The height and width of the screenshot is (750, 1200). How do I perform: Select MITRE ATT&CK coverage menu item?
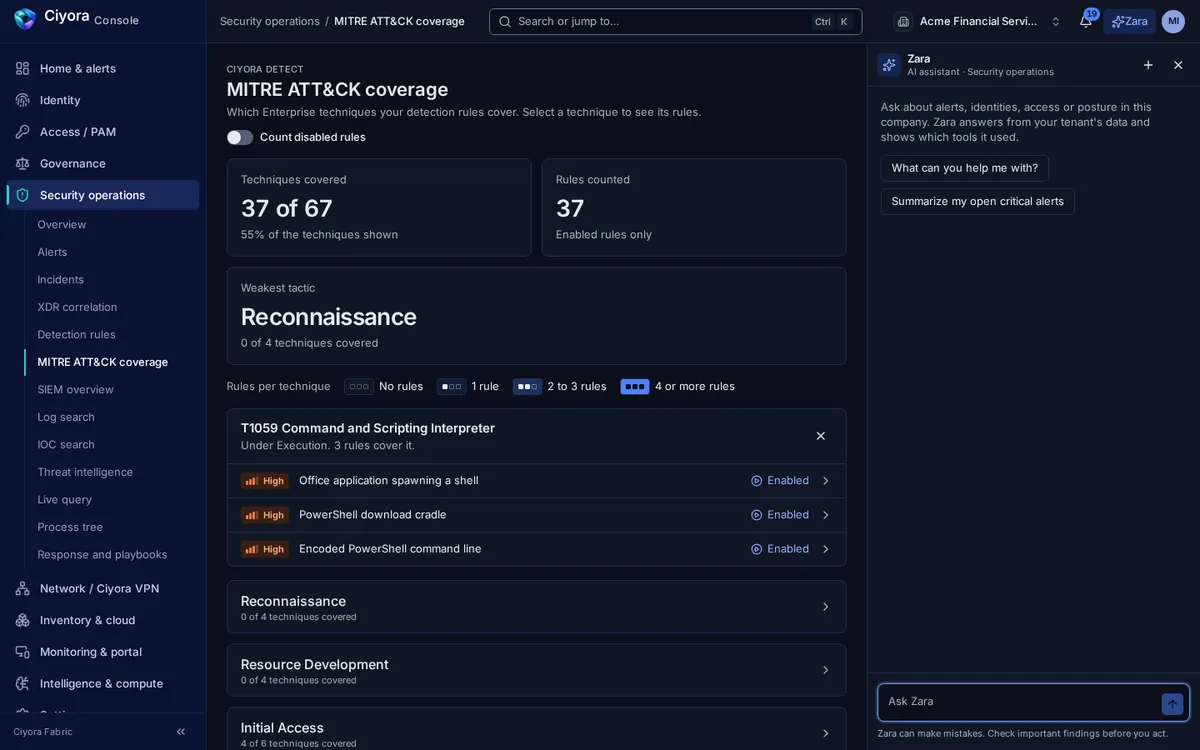[102, 362]
